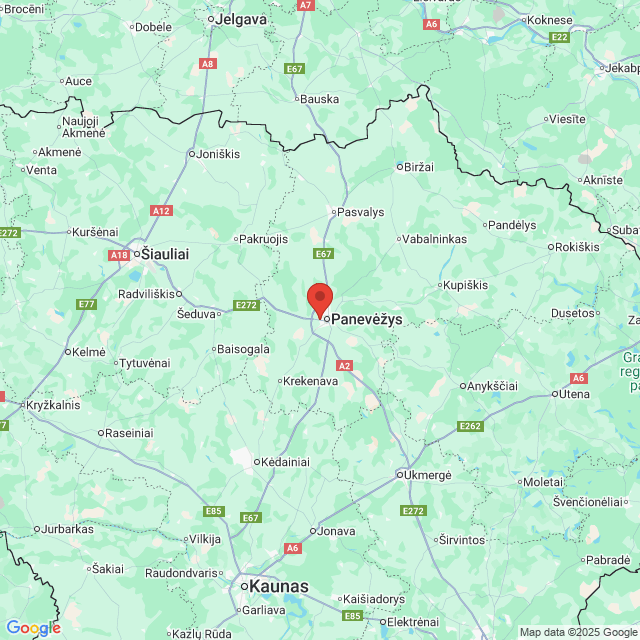640x640 pixels.
Task: Click the Ukmergė town marker
Action: tap(400, 475)
